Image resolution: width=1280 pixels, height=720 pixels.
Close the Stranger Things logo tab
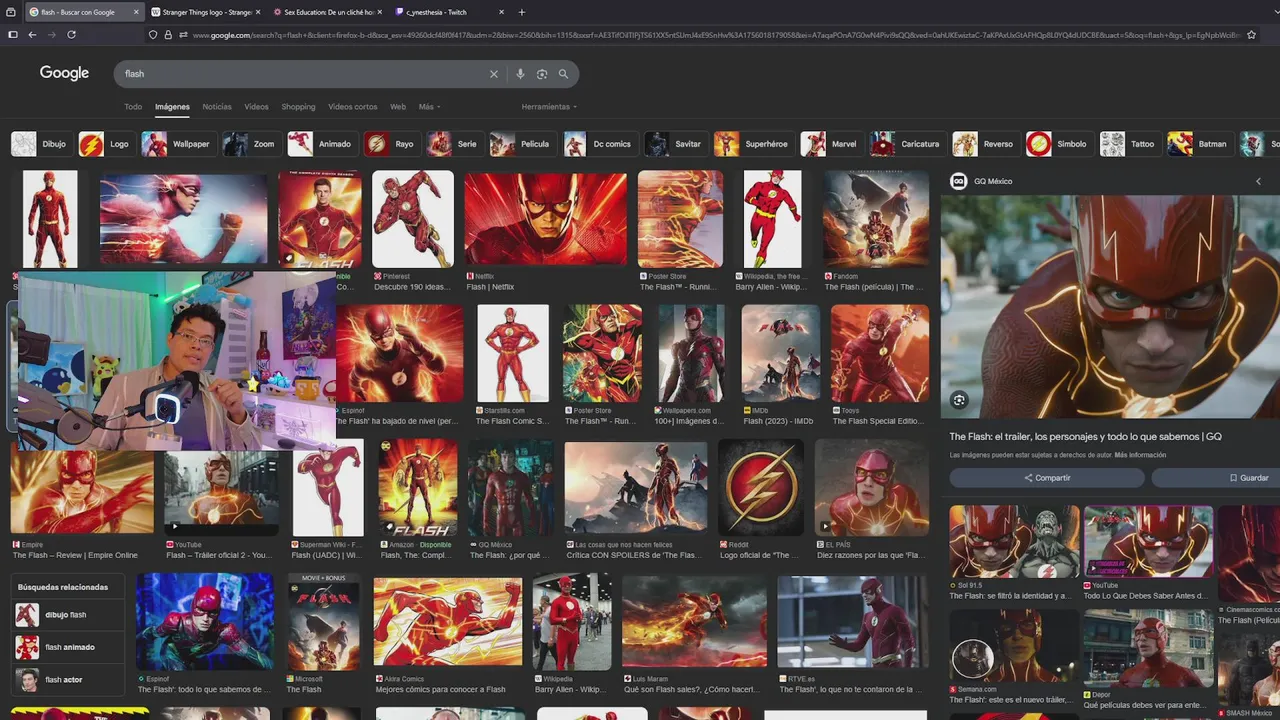click(258, 12)
